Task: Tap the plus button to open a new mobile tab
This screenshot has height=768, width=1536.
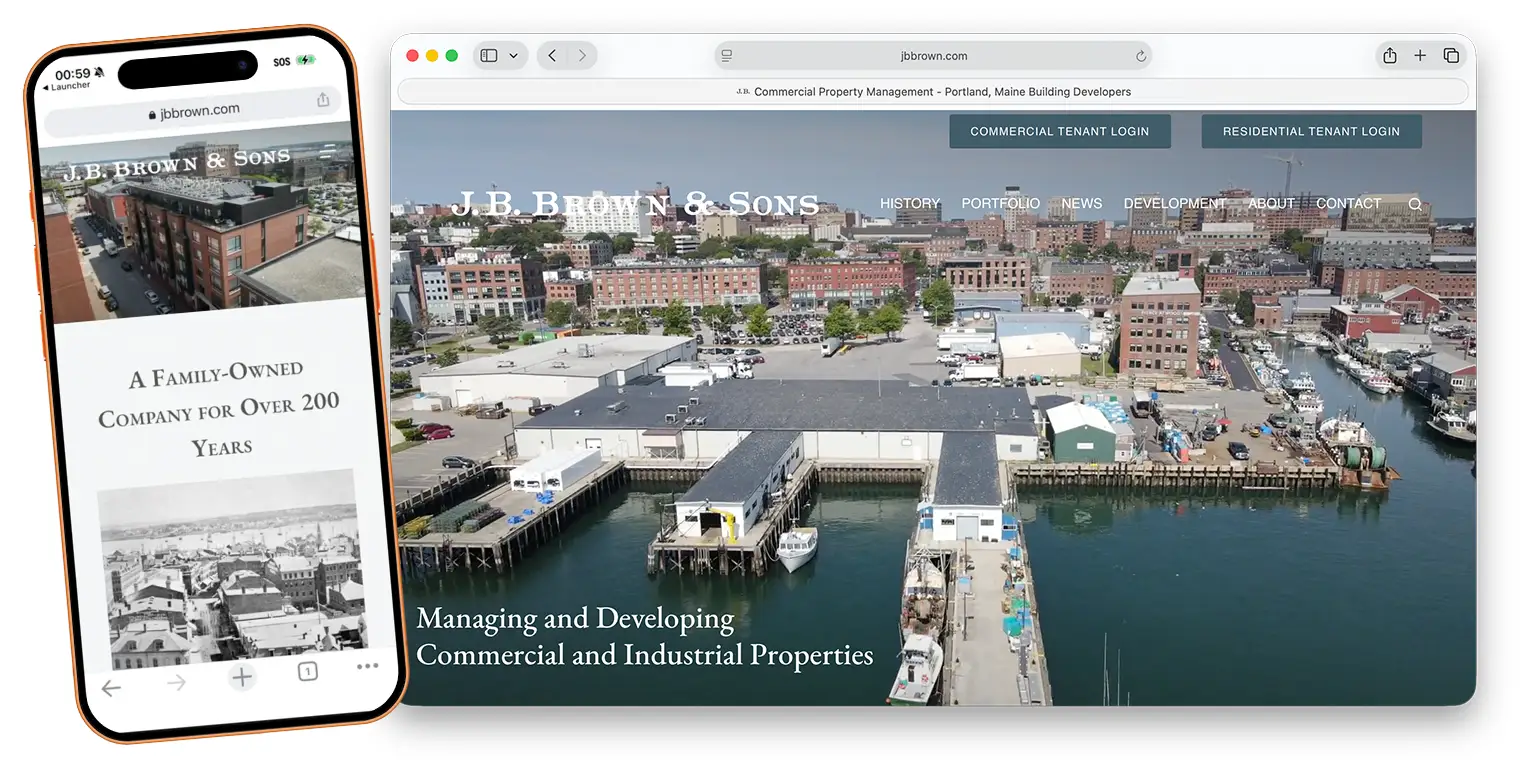Action: coord(242,677)
